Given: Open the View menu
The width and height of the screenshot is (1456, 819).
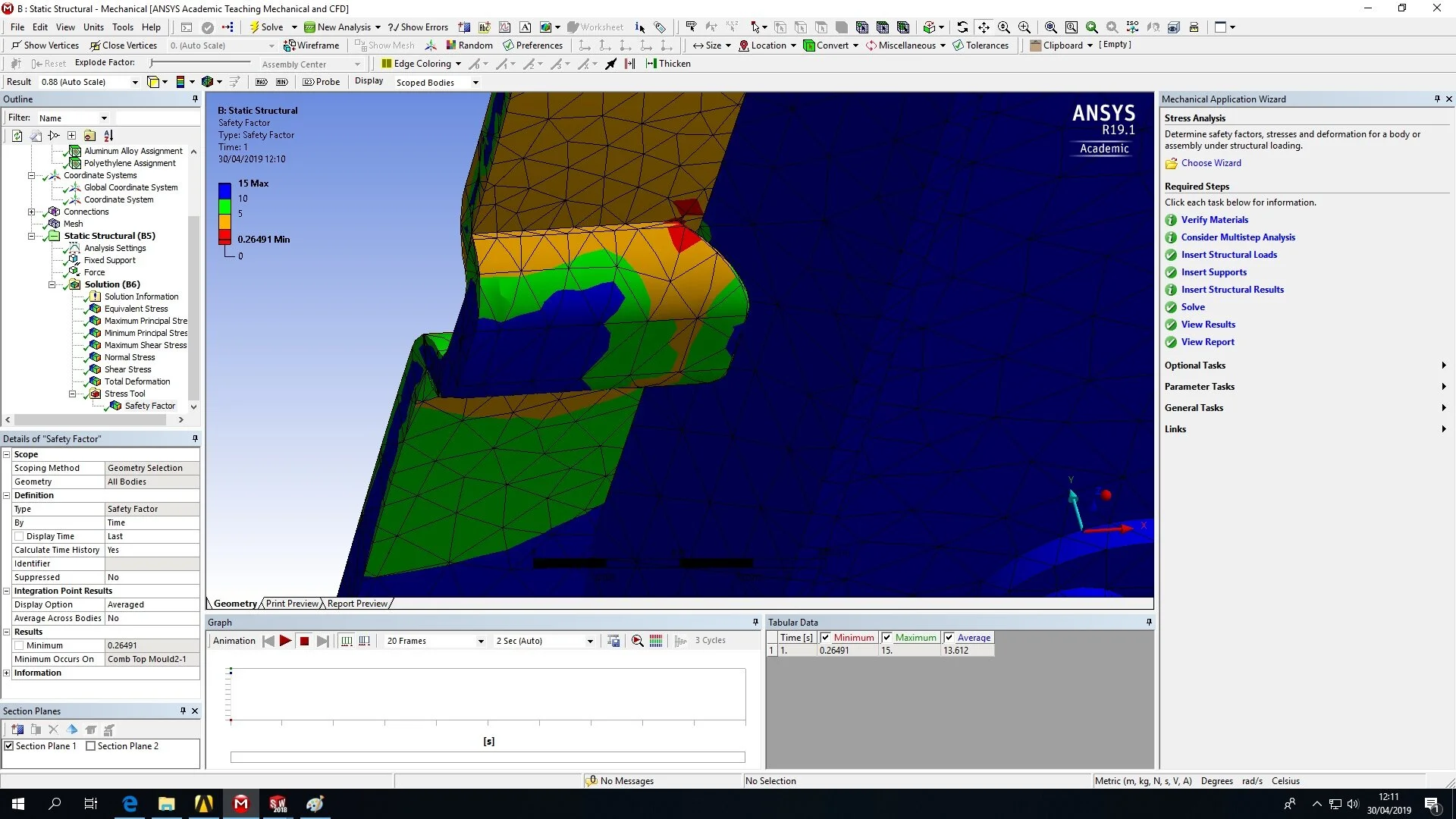Looking at the screenshot, I should [65, 27].
